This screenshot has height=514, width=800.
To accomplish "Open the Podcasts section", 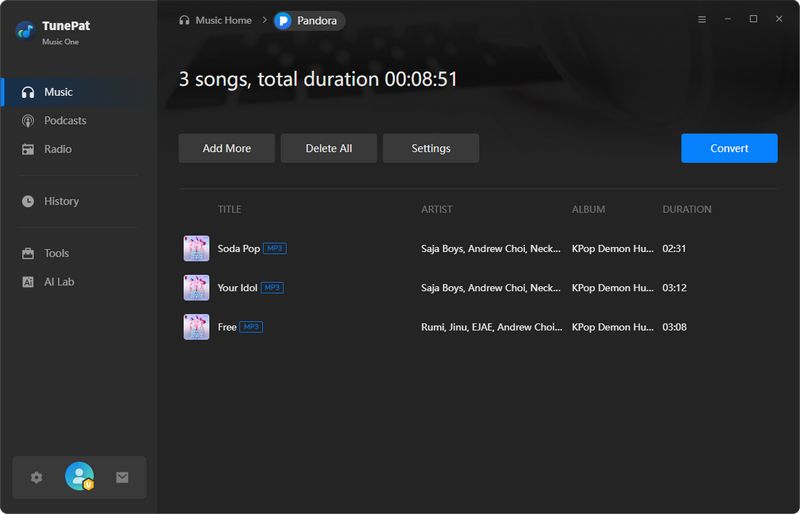I will tap(65, 121).
